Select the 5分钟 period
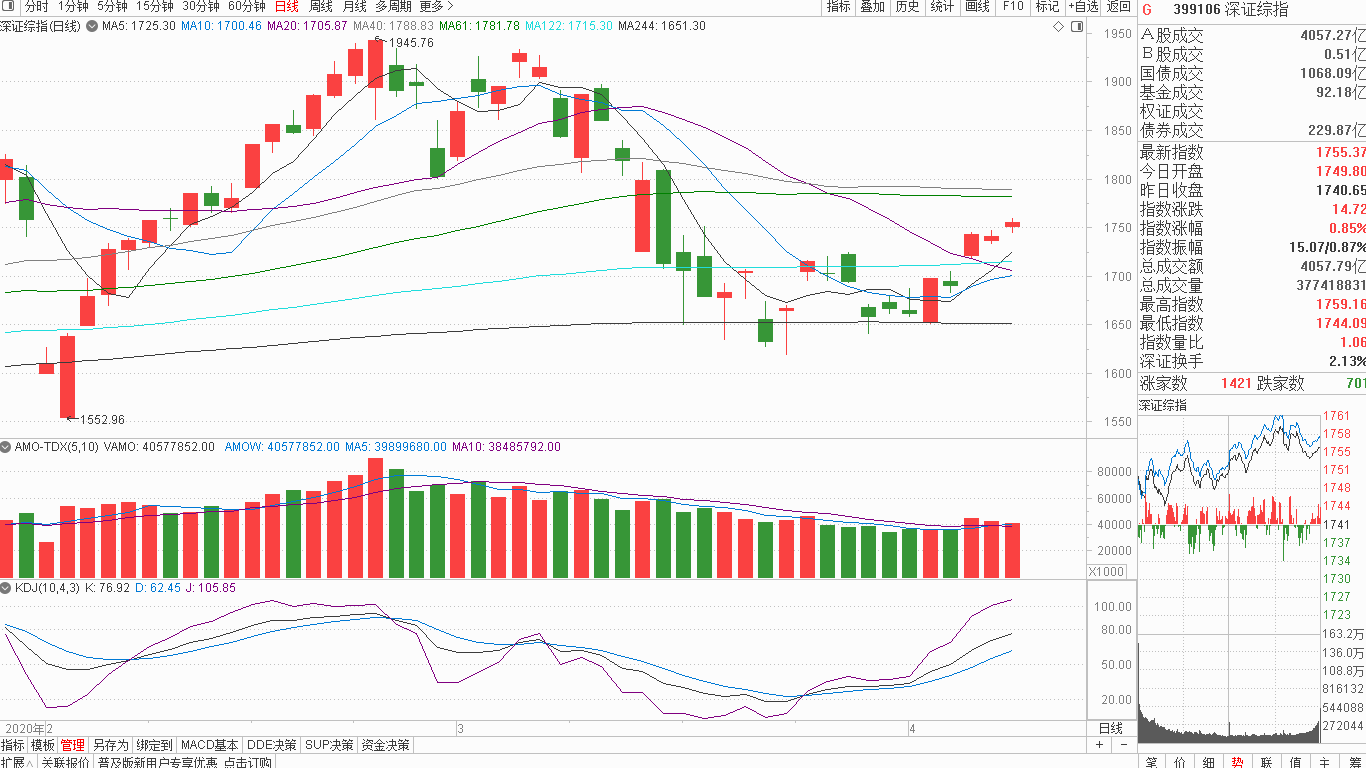 112,6
